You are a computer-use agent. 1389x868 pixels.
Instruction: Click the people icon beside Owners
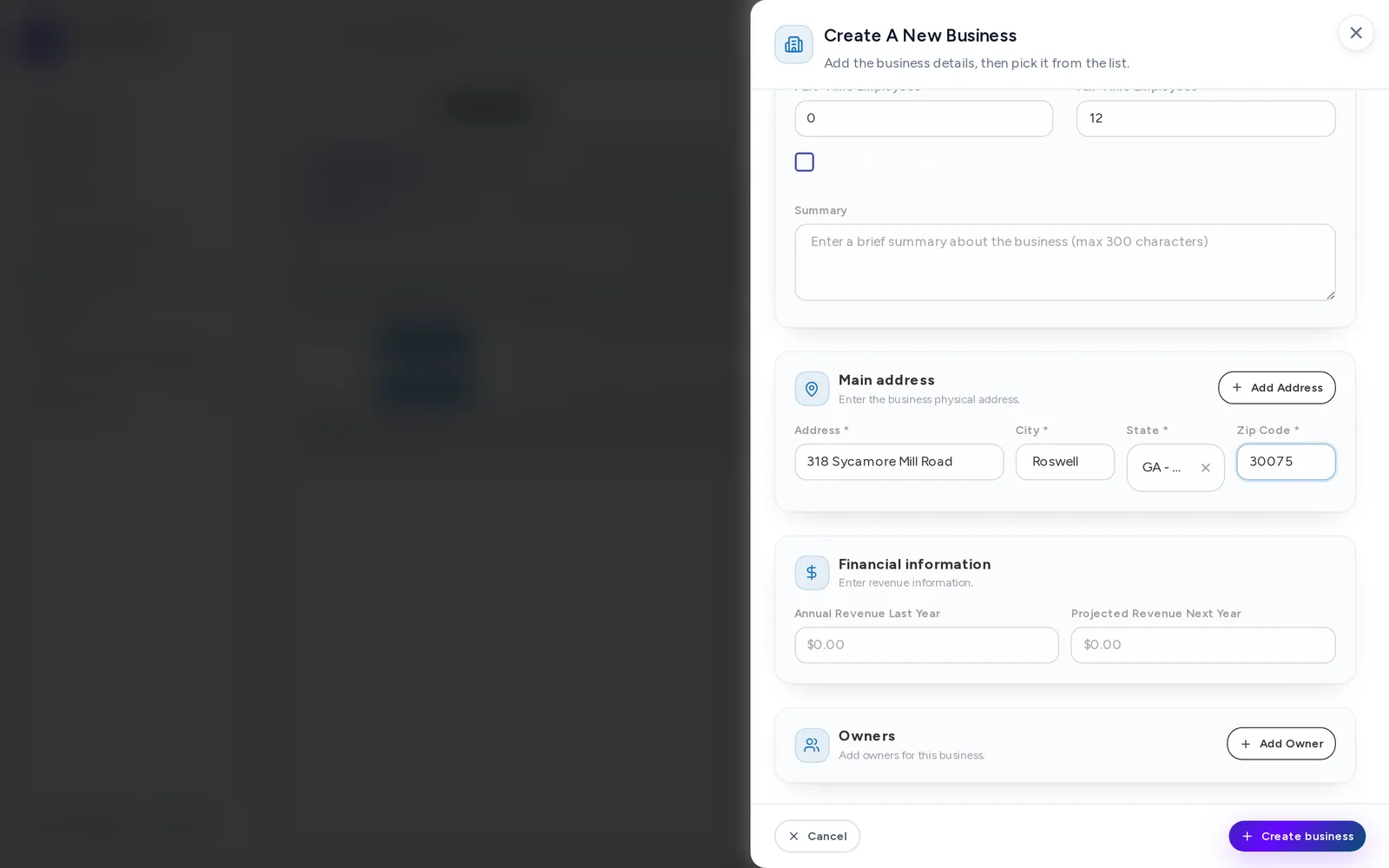click(812, 745)
